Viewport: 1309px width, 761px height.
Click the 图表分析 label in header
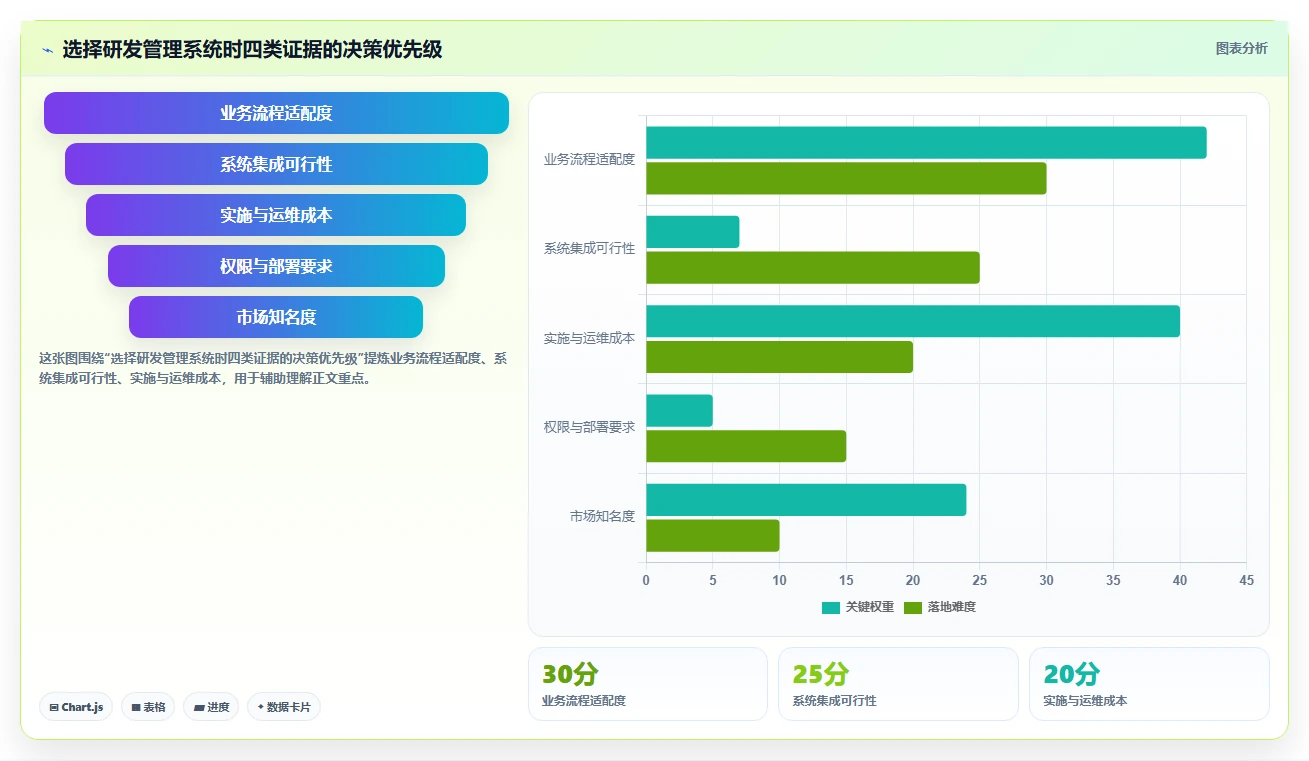(x=1241, y=48)
